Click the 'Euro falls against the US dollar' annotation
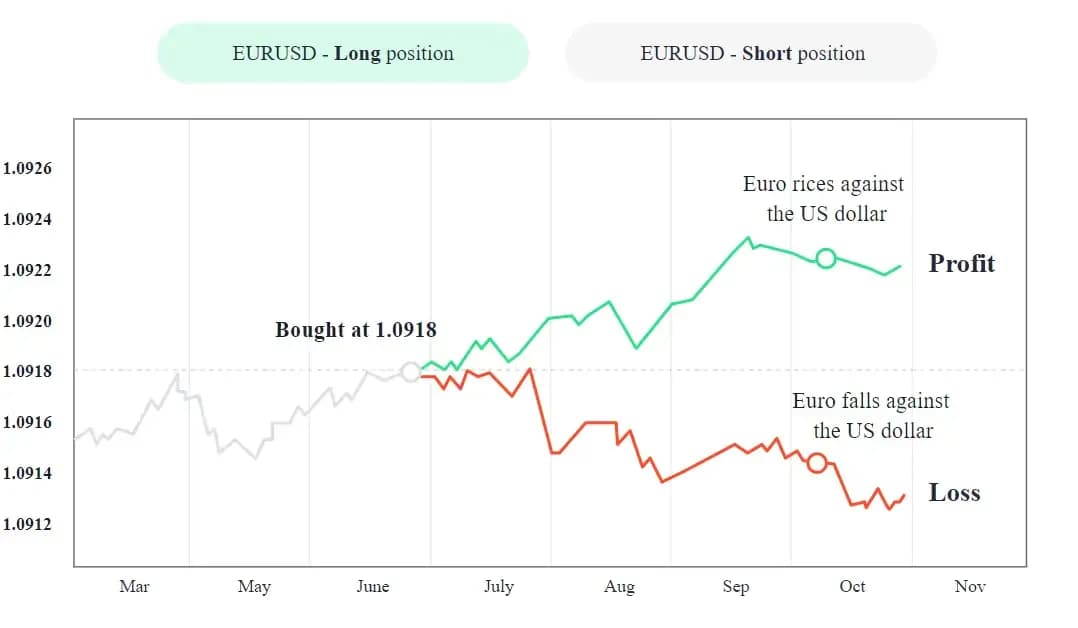 point(871,416)
